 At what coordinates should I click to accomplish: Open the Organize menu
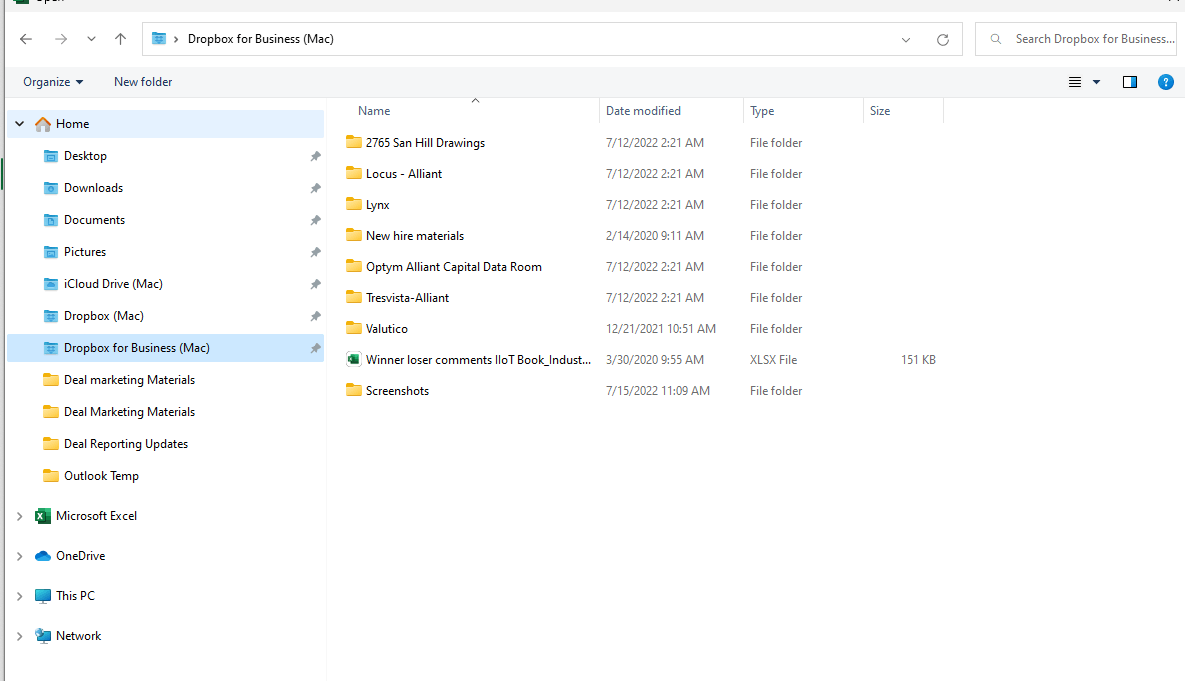point(53,82)
